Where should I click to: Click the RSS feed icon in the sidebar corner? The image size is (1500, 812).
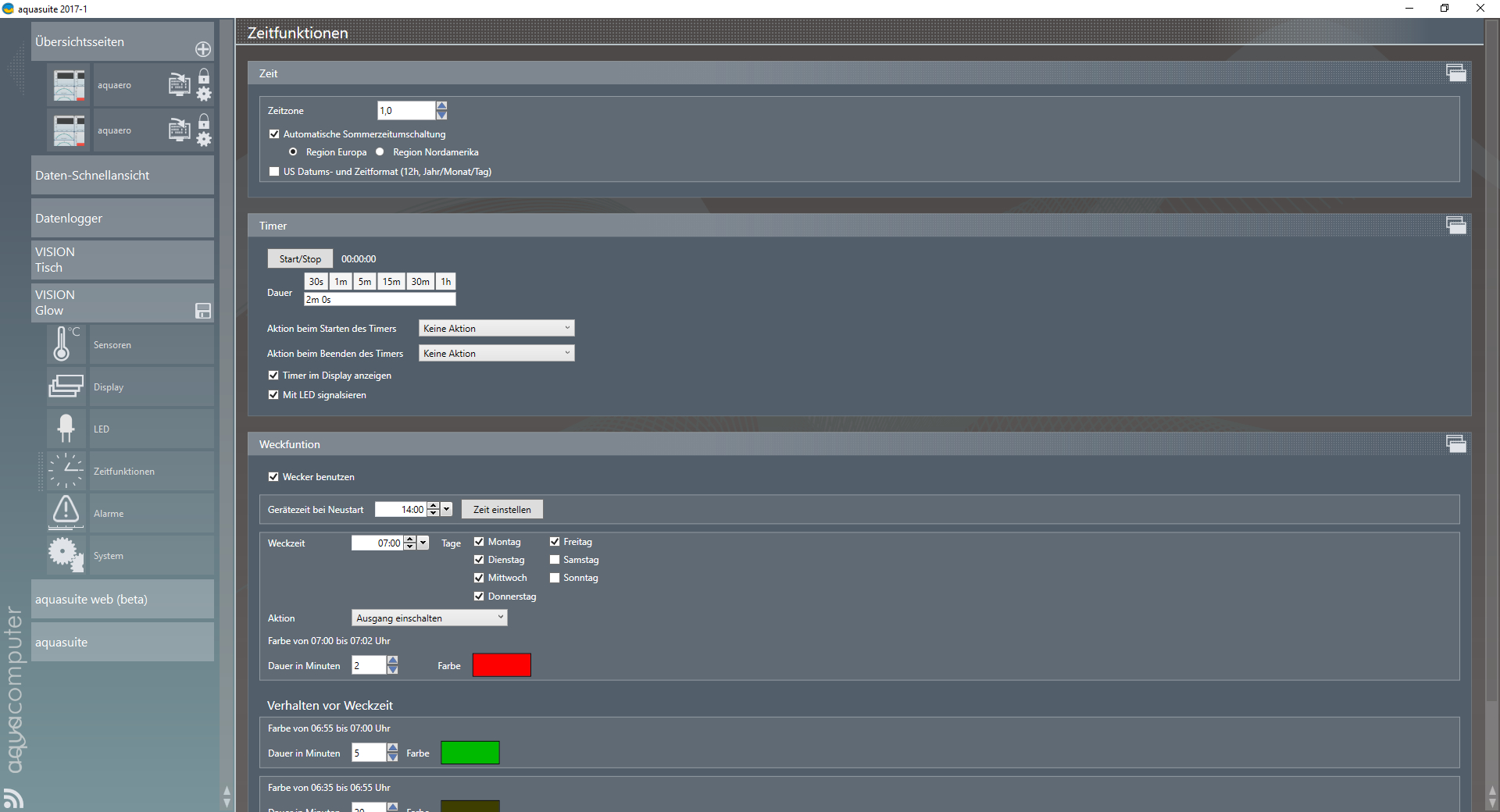click(13, 798)
